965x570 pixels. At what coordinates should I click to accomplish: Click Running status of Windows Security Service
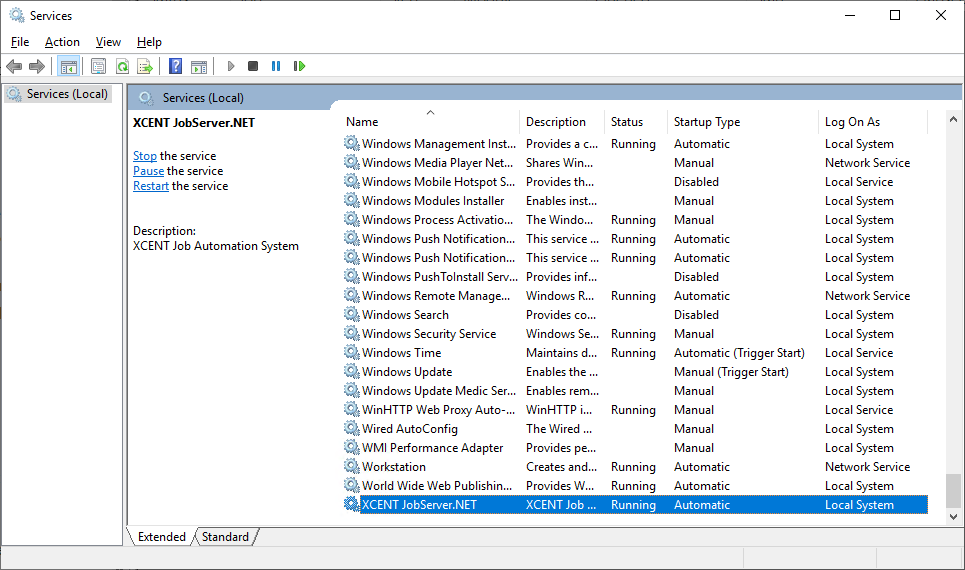(x=633, y=333)
